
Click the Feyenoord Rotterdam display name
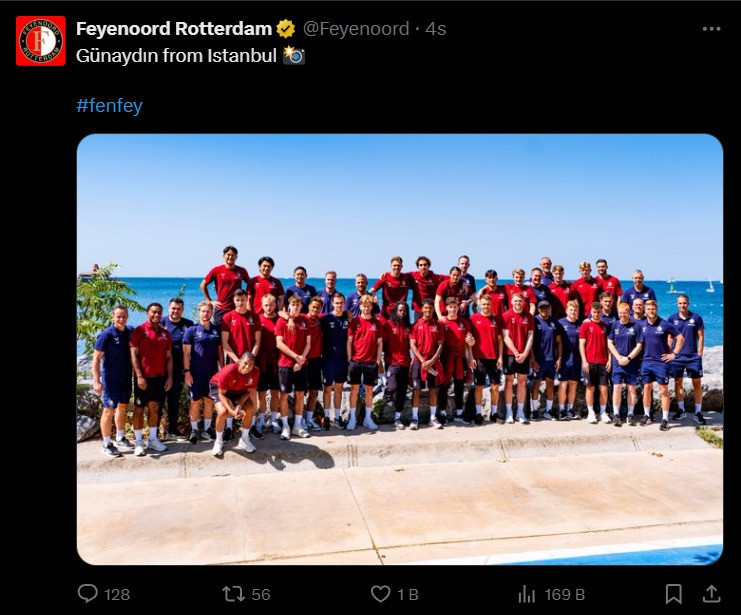pos(174,29)
